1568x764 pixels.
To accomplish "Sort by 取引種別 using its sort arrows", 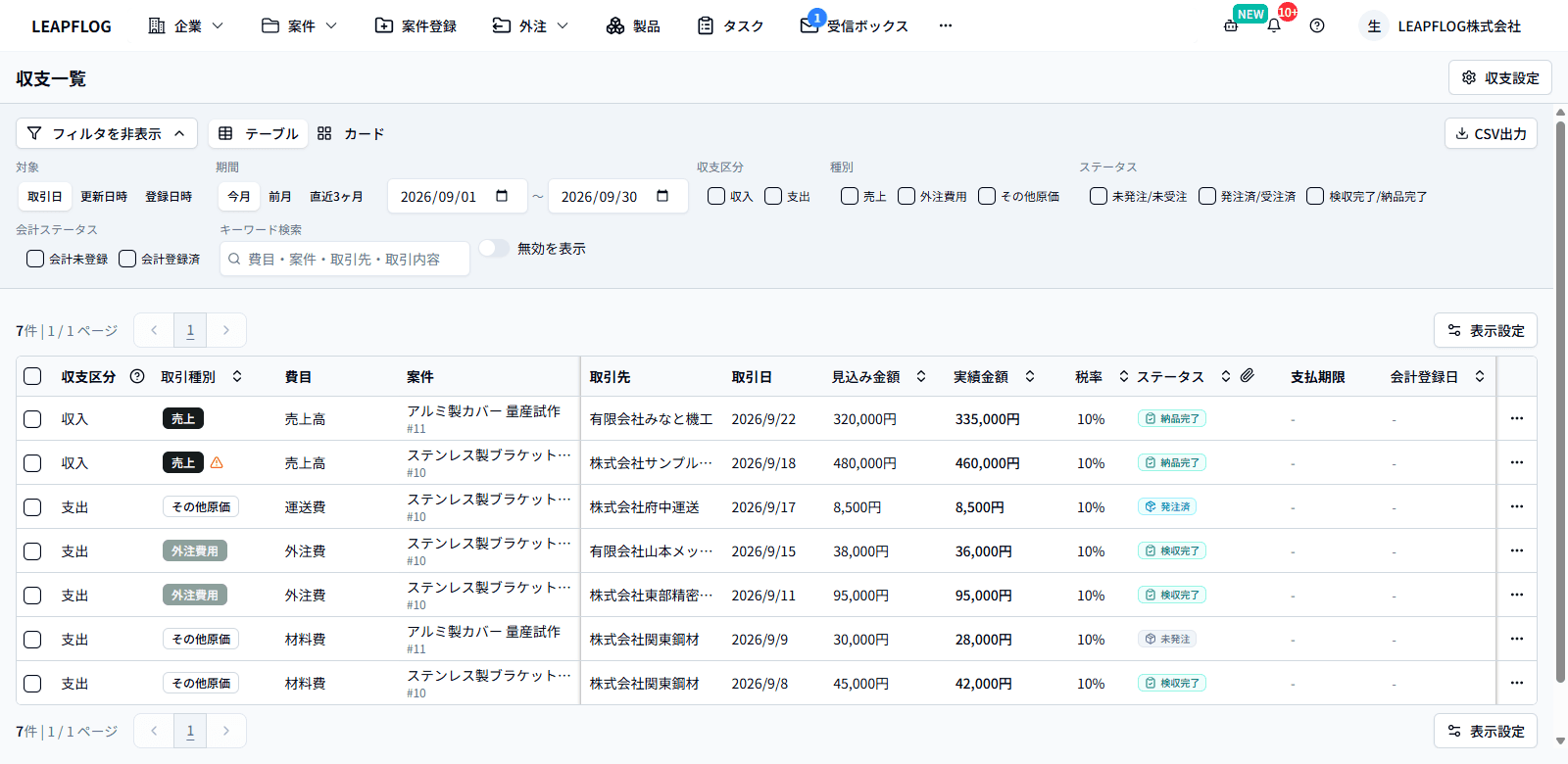I will click(x=237, y=376).
